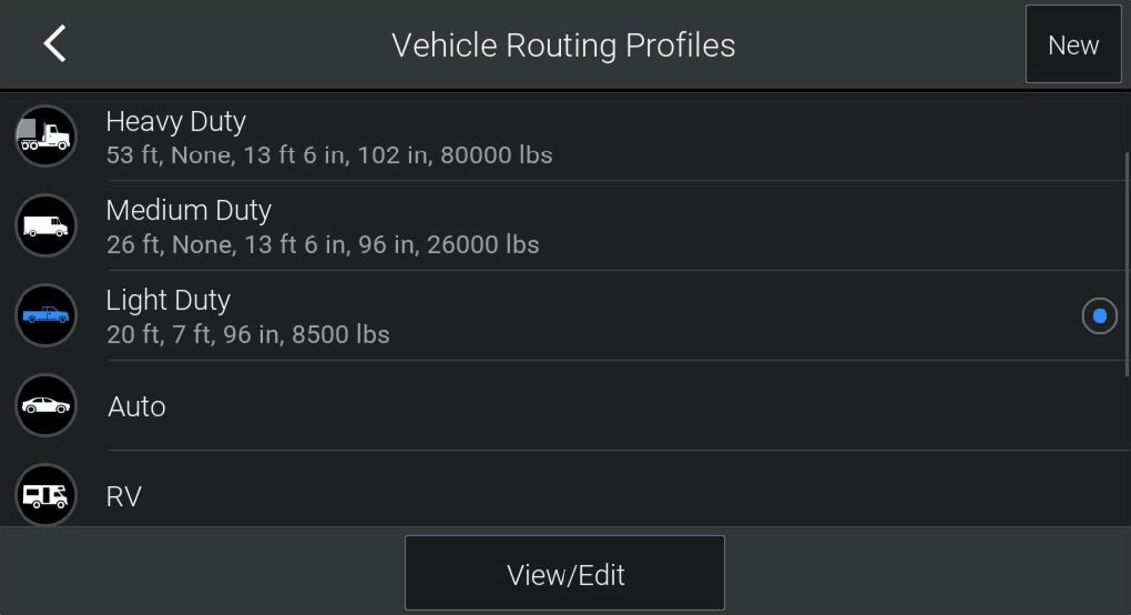Open View/Edit for the selected profile
Image resolution: width=1131 pixels, height=615 pixels.
pyautogui.click(x=565, y=573)
